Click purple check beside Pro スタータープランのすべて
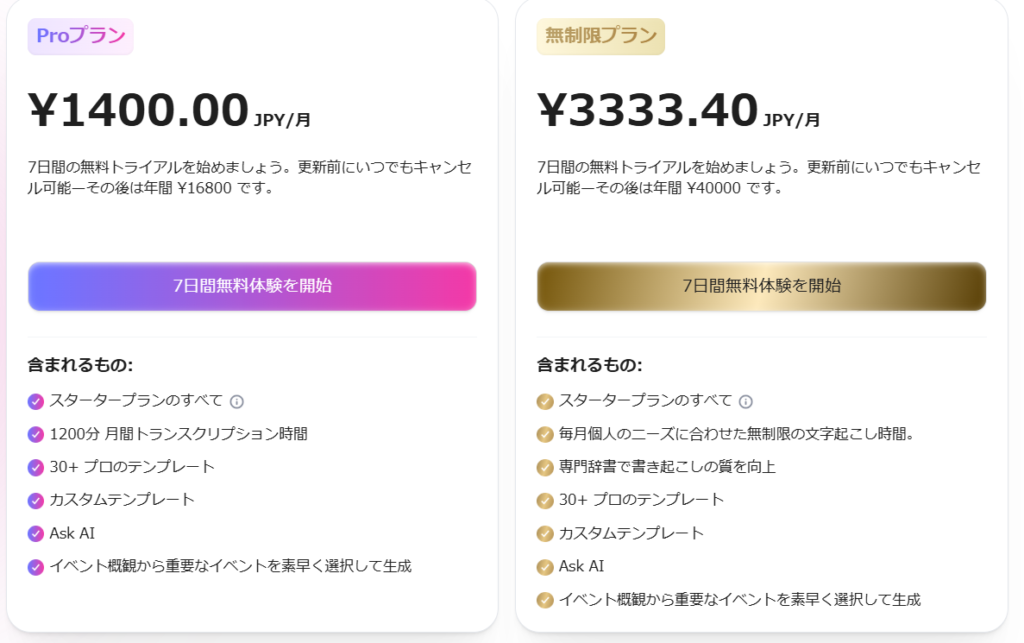The width and height of the screenshot is (1024, 643). [x=36, y=401]
